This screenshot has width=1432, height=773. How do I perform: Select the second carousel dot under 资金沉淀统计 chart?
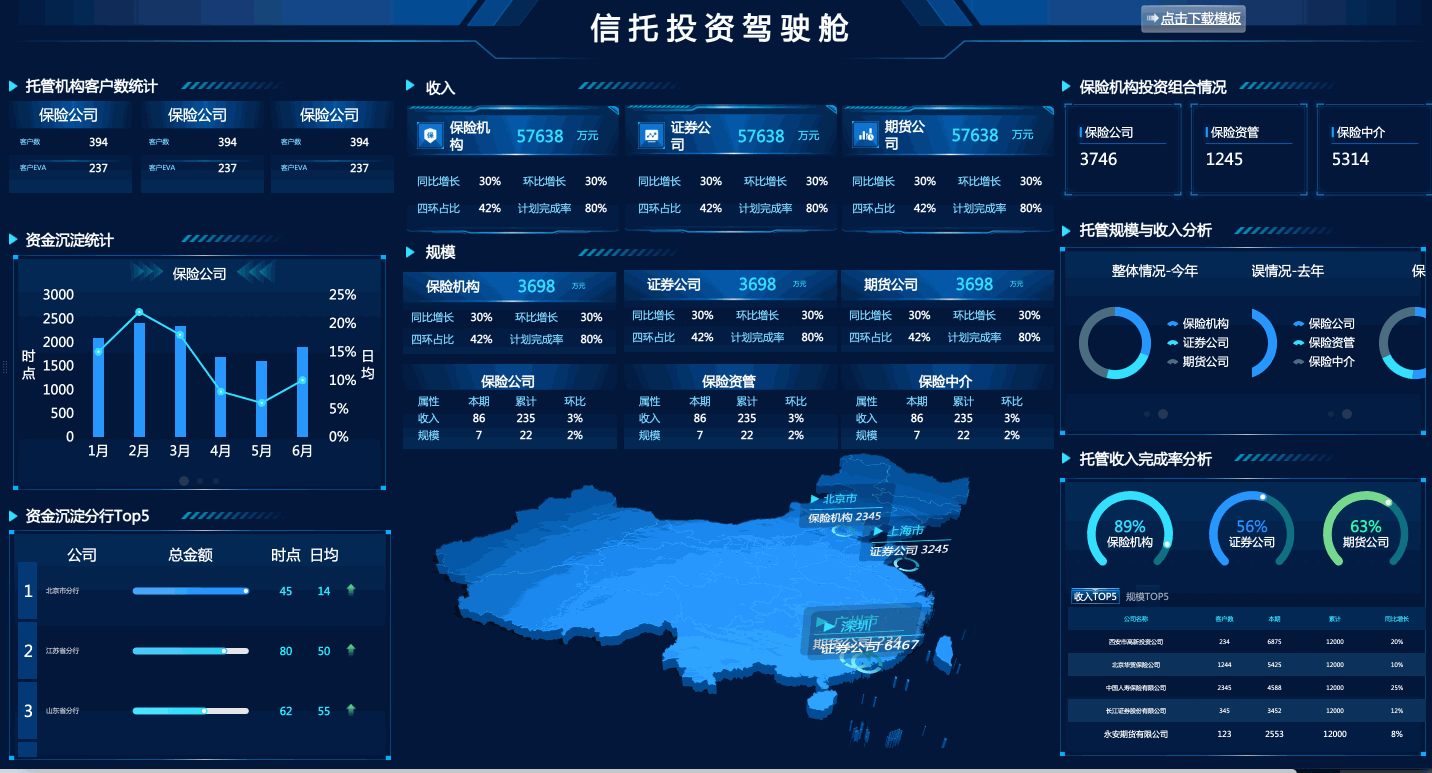[200, 481]
